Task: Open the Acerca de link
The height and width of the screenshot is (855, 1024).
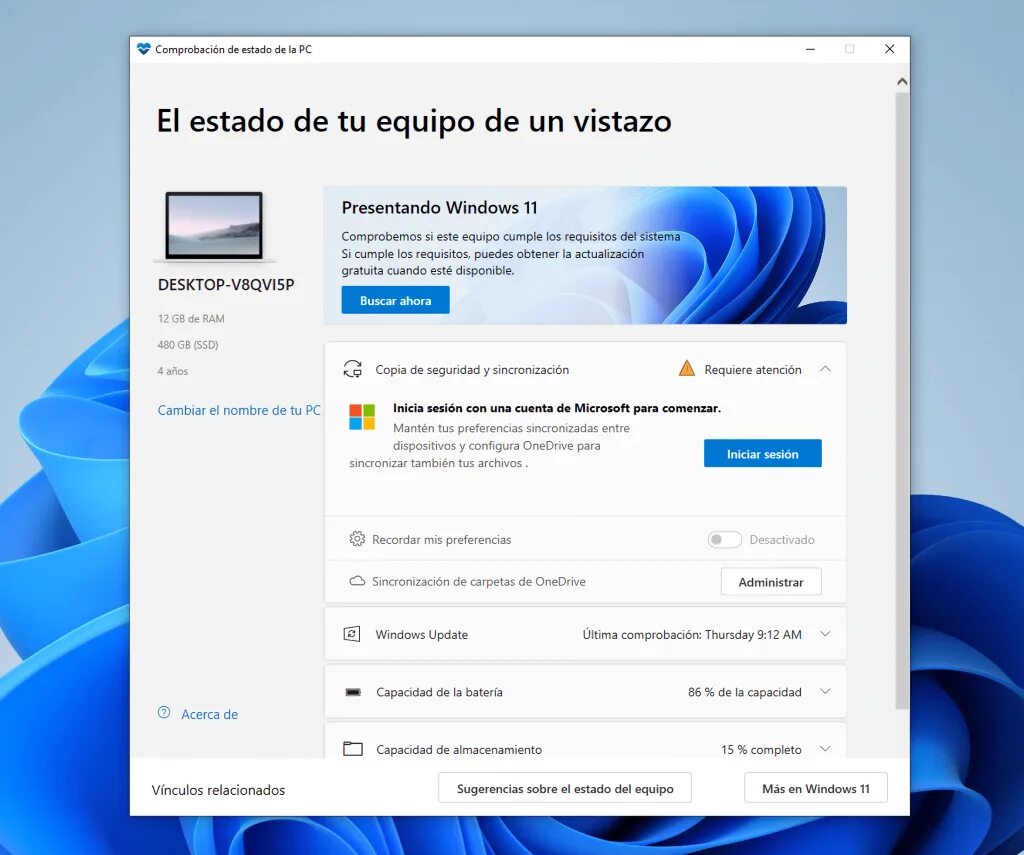Action: 209,715
